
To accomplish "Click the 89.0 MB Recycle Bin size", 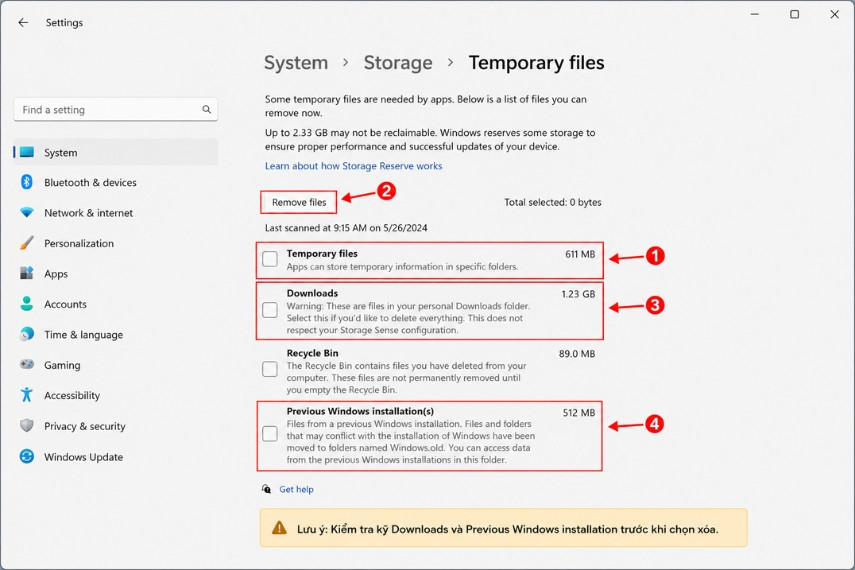I will pos(577,354).
